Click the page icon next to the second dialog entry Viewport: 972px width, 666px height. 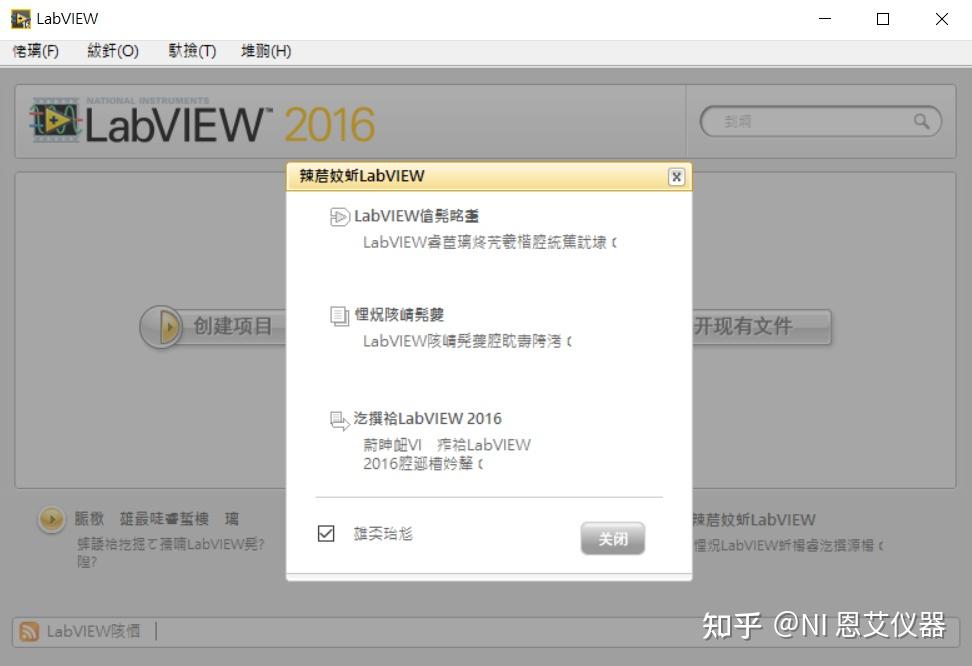click(340, 314)
